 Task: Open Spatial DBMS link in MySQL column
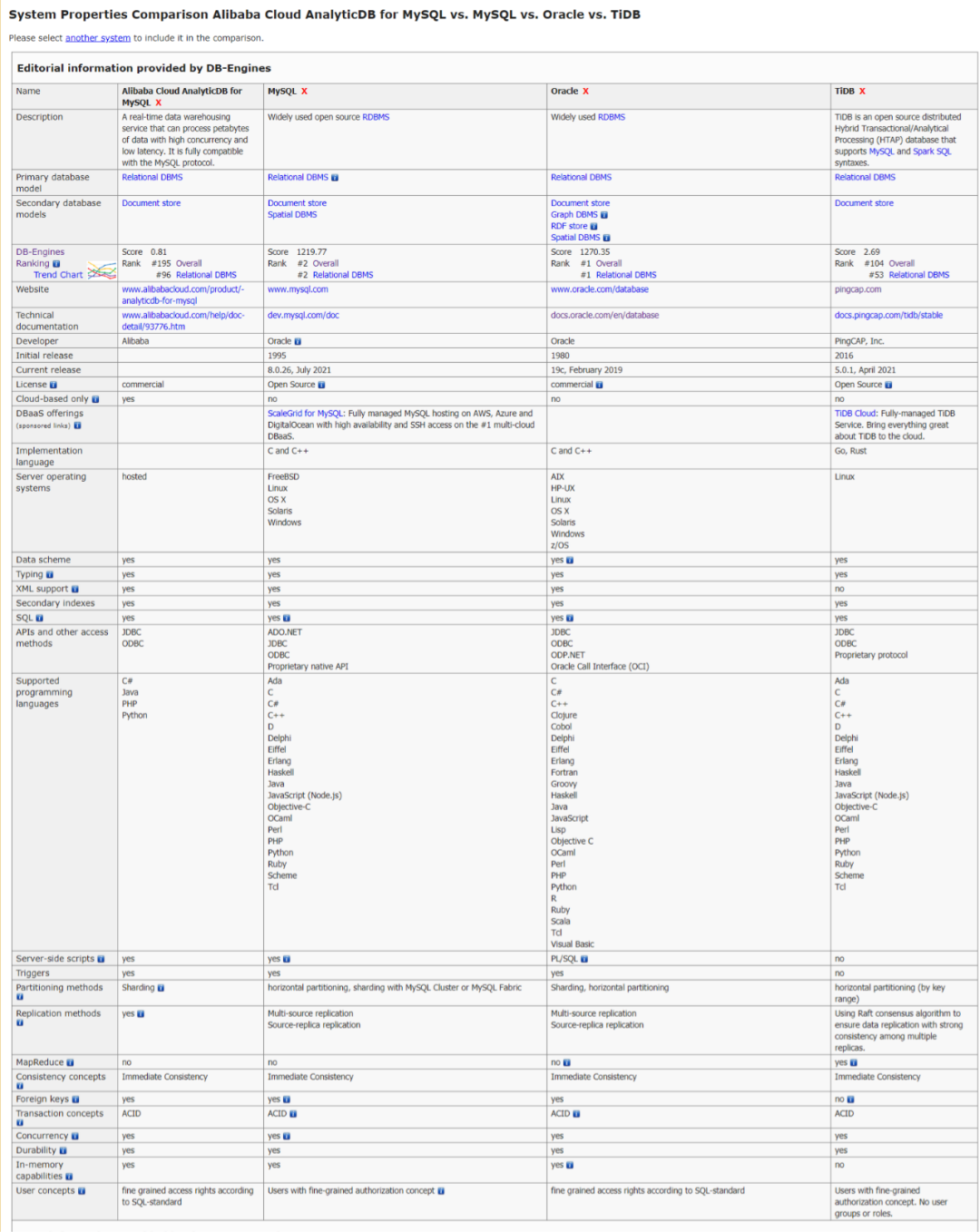(x=292, y=215)
